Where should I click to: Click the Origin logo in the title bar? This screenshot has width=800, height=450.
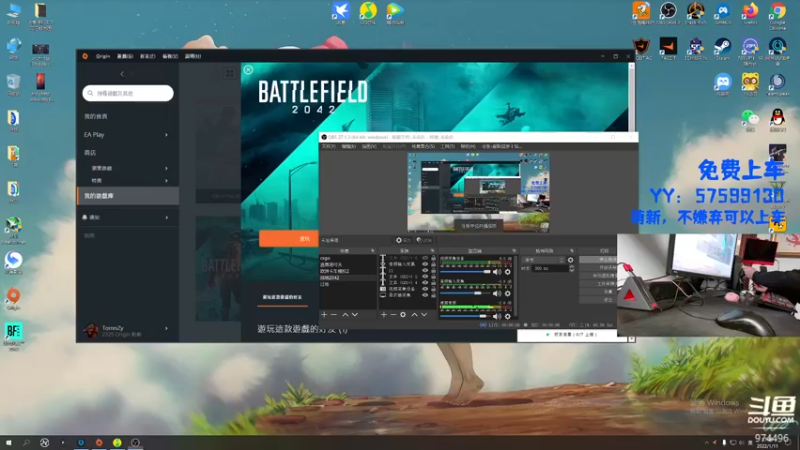tap(85, 56)
